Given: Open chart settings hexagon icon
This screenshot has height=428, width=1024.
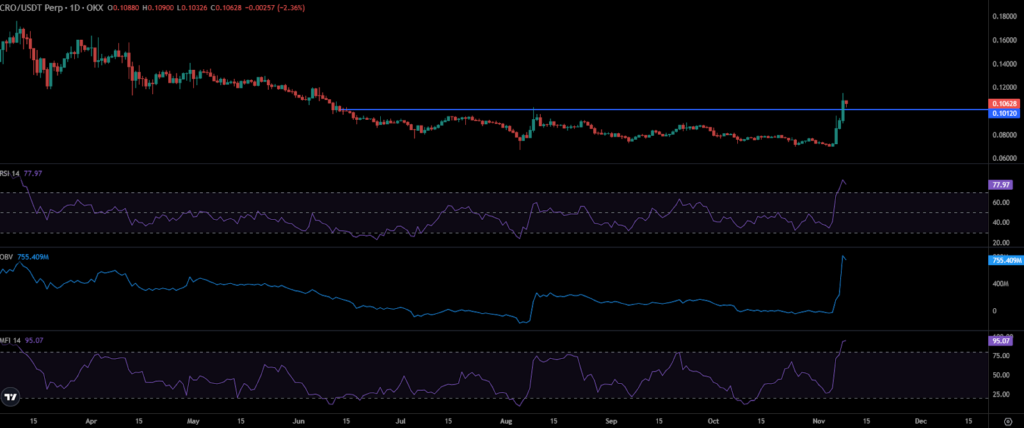Looking at the screenshot, I should pyautogui.click(x=1008, y=421).
